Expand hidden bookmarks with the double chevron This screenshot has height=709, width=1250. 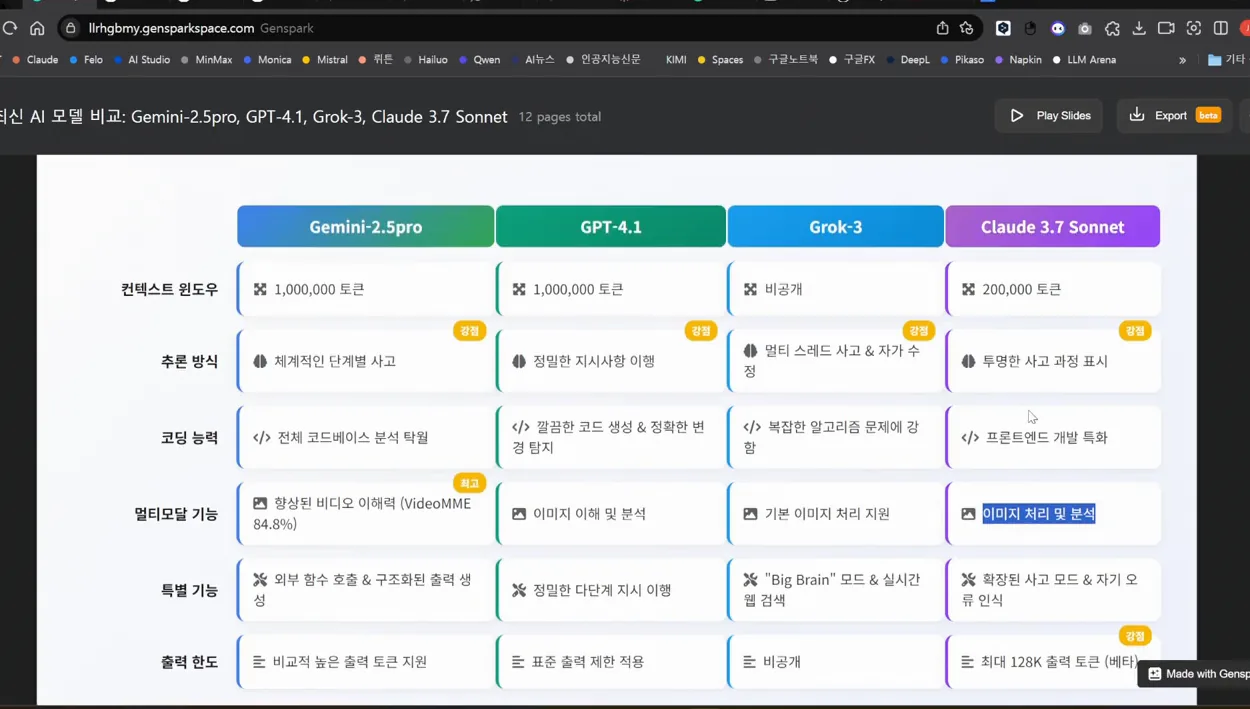coord(1182,60)
